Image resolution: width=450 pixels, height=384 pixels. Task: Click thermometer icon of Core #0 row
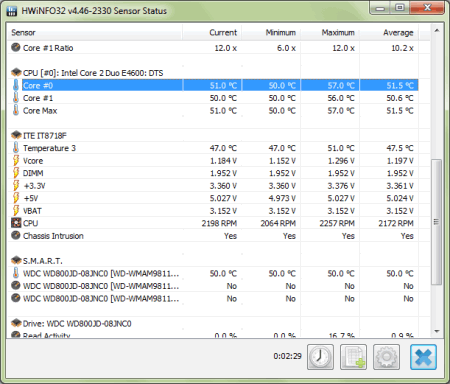[16, 85]
